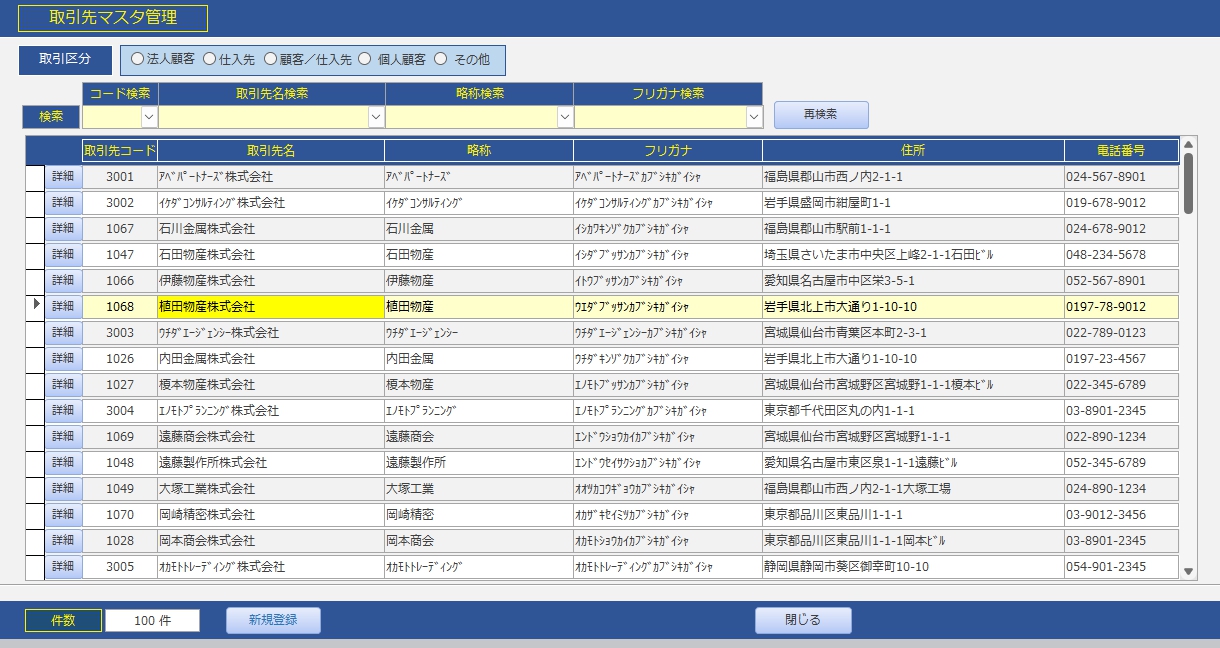Select the 仕入先 radio option
This screenshot has height=648, width=1220.
(x=209, y=60)
